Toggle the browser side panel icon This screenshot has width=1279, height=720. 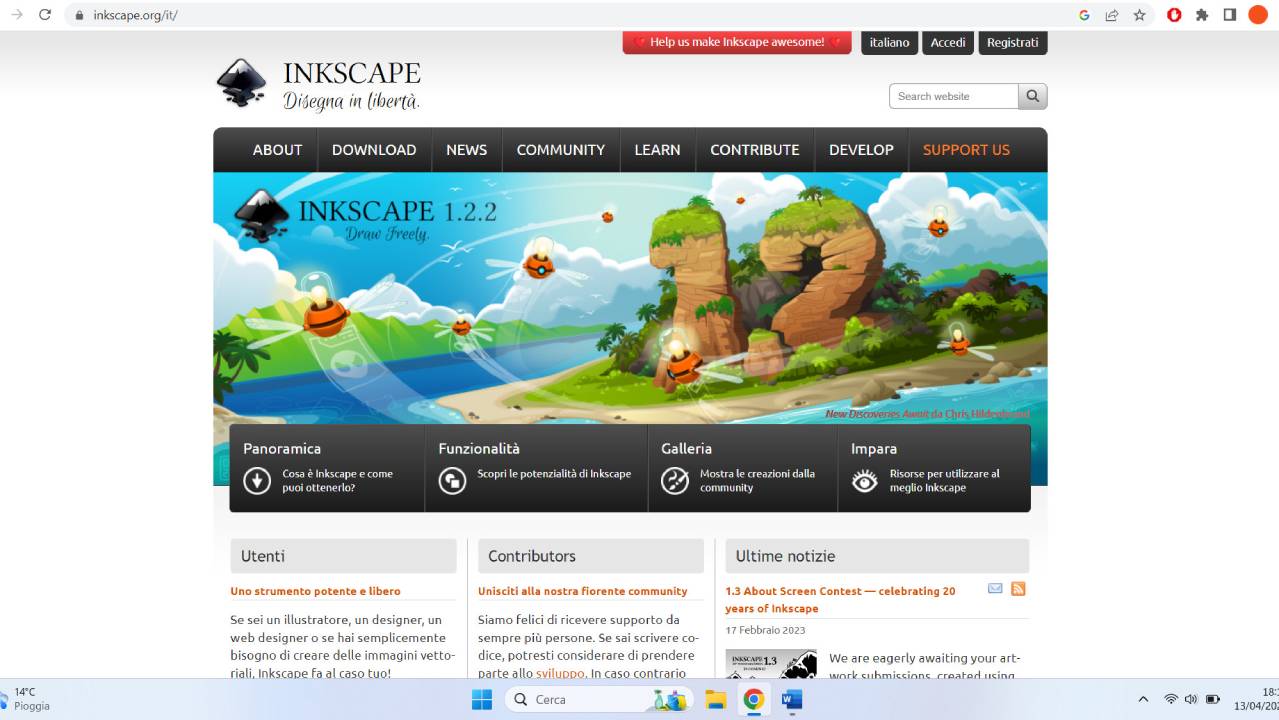coord(1230,15)
